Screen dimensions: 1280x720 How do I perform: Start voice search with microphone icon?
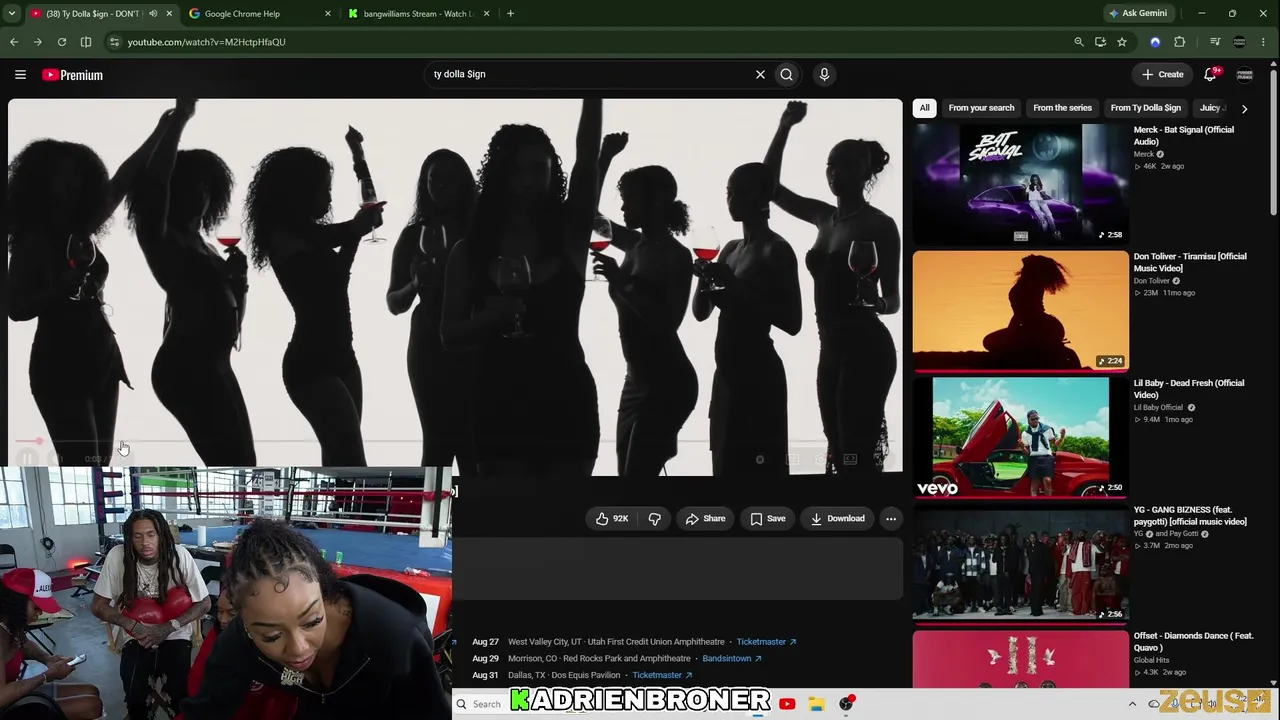(x=824, y=74)
